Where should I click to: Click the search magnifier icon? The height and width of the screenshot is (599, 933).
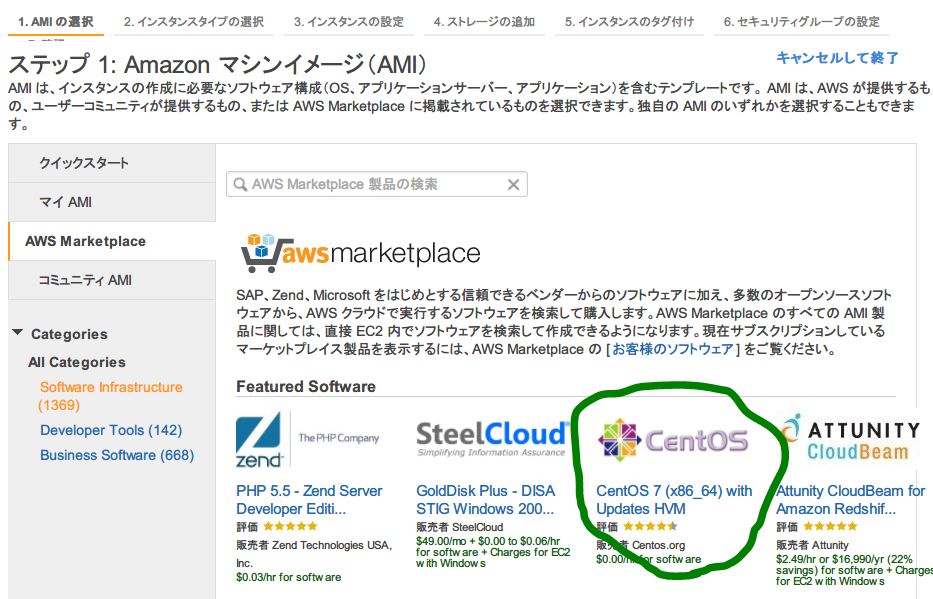(x=240, y=184)
